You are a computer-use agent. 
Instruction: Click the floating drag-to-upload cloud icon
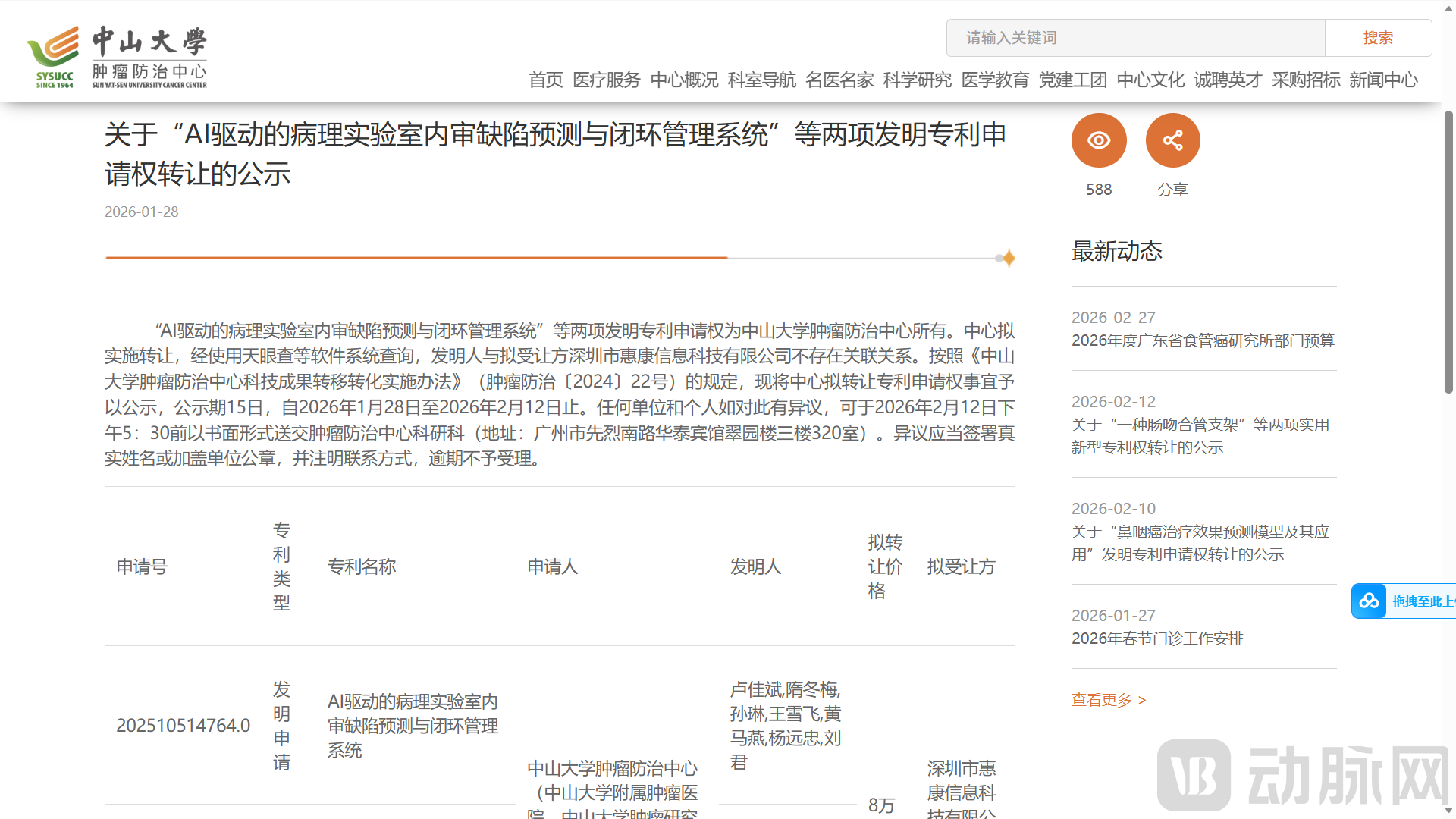[1369, 601]
